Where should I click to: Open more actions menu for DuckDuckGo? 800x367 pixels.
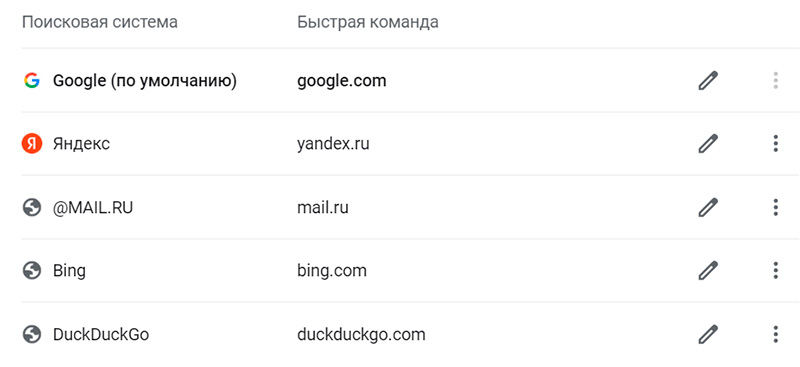click(x=775, y=334)
